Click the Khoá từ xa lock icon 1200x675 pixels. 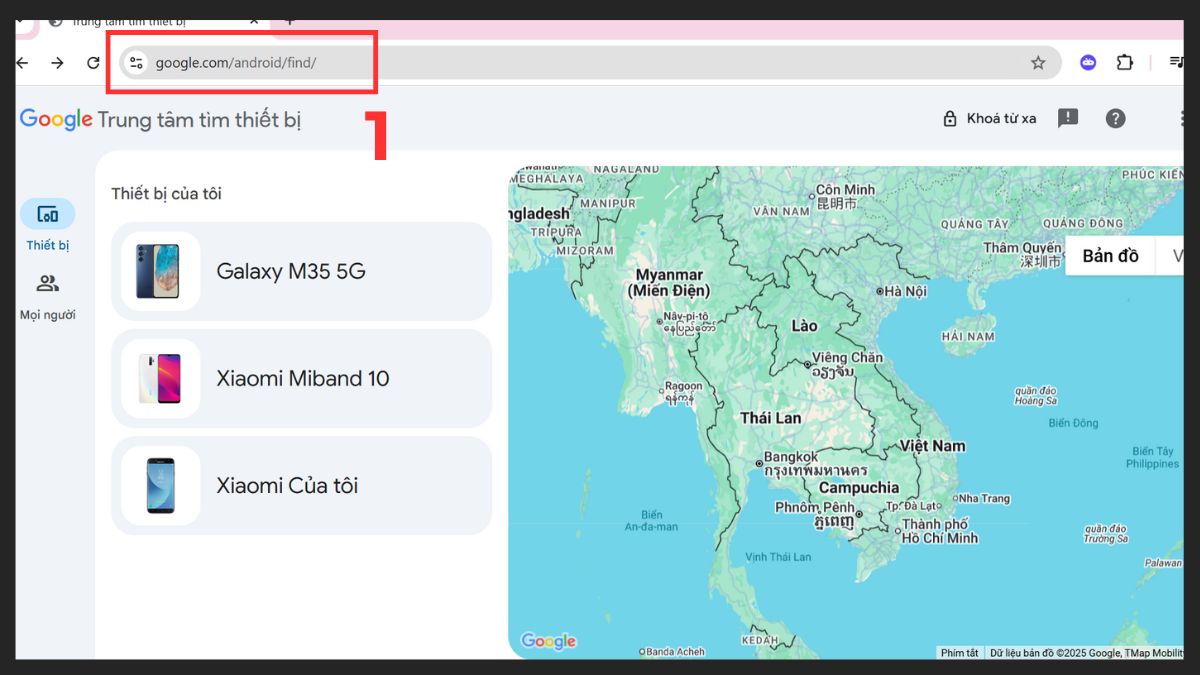949,117
